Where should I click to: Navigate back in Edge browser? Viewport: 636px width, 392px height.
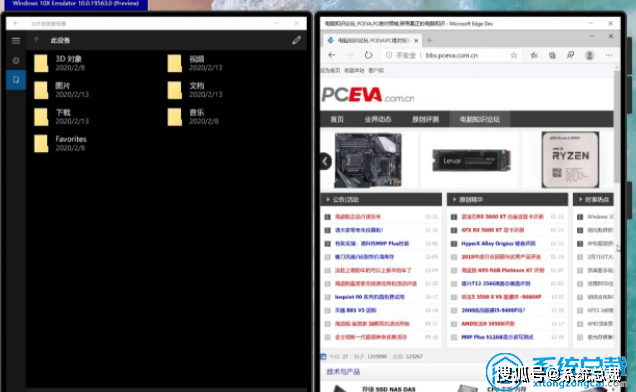click(x=331, y=55)
